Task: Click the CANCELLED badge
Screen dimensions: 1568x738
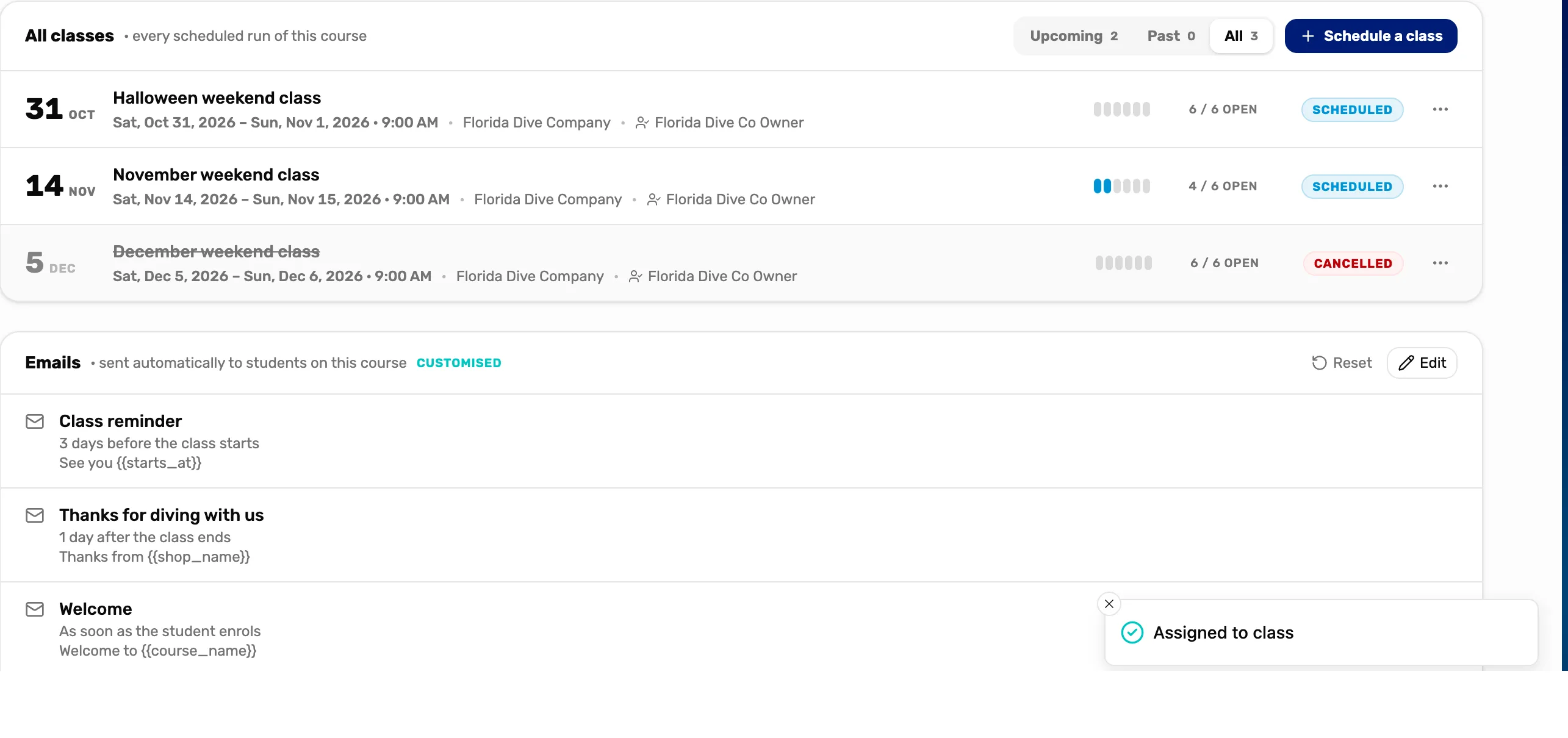Action: pyautogui.click(x=1353, y=263)
